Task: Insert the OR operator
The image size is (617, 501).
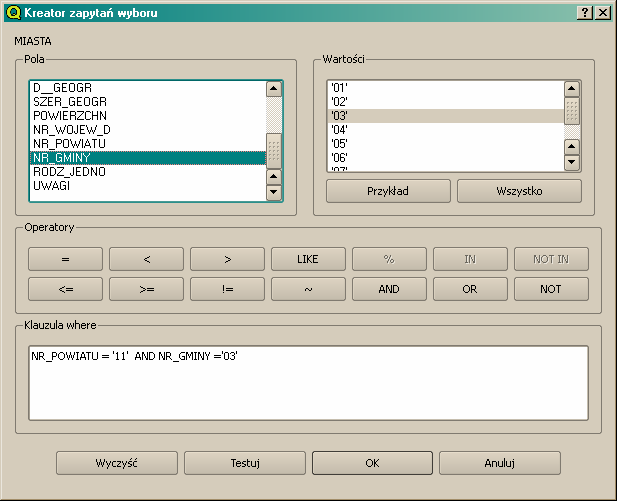Action: 470,289
